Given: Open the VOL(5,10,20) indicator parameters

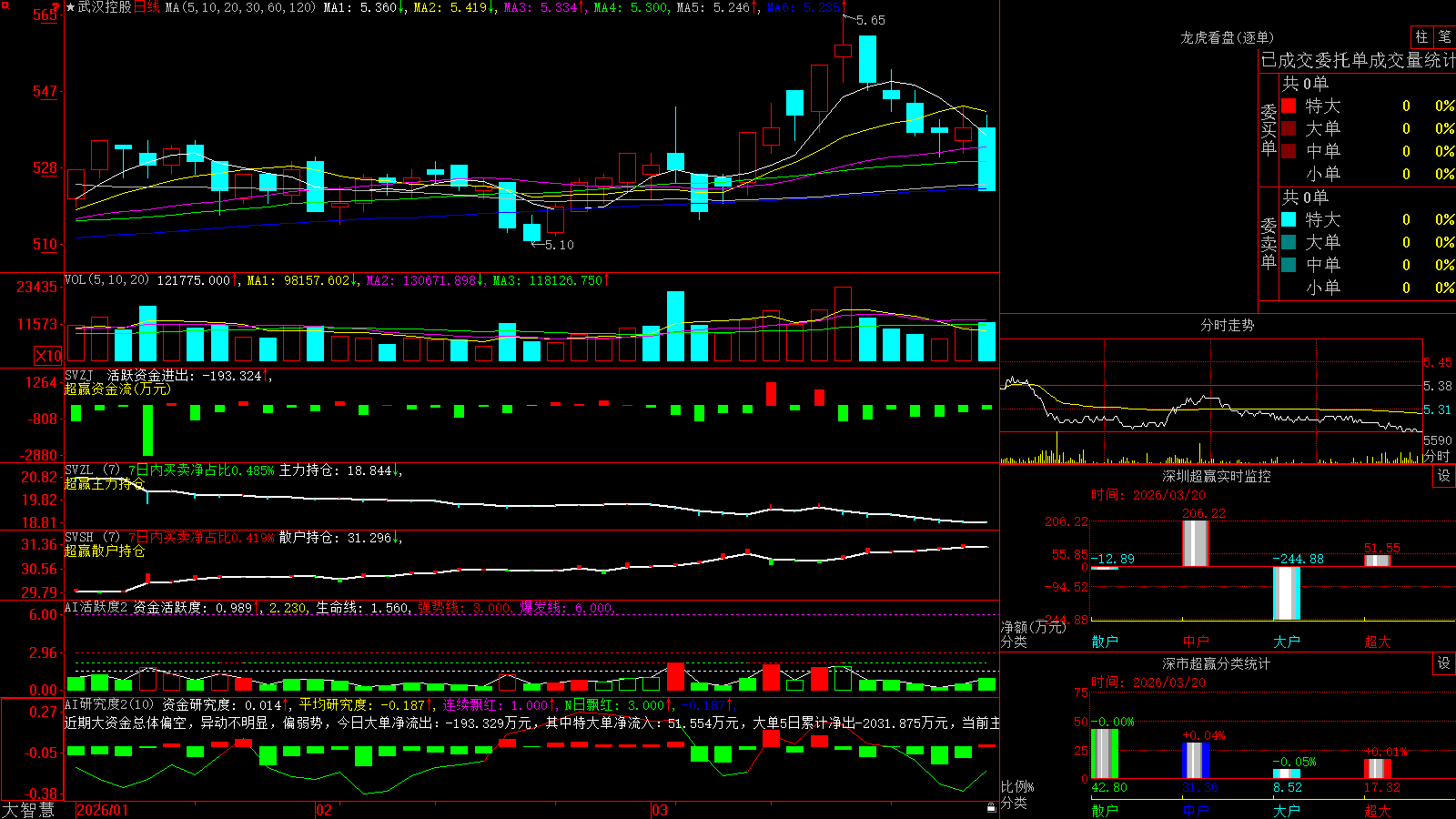Looking at the screenshot, I should [106, 279].
